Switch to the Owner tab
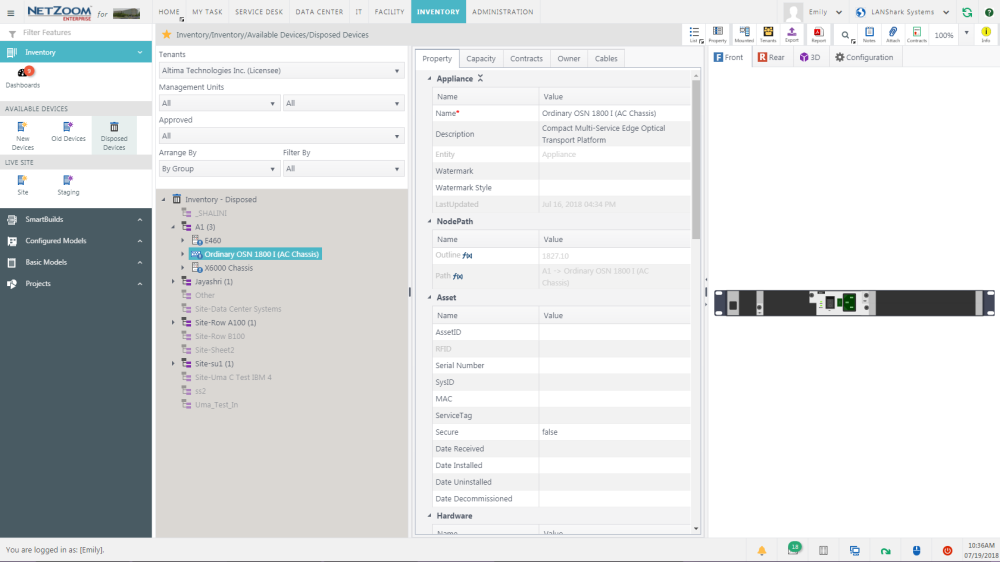 click(x=568, y=59)
